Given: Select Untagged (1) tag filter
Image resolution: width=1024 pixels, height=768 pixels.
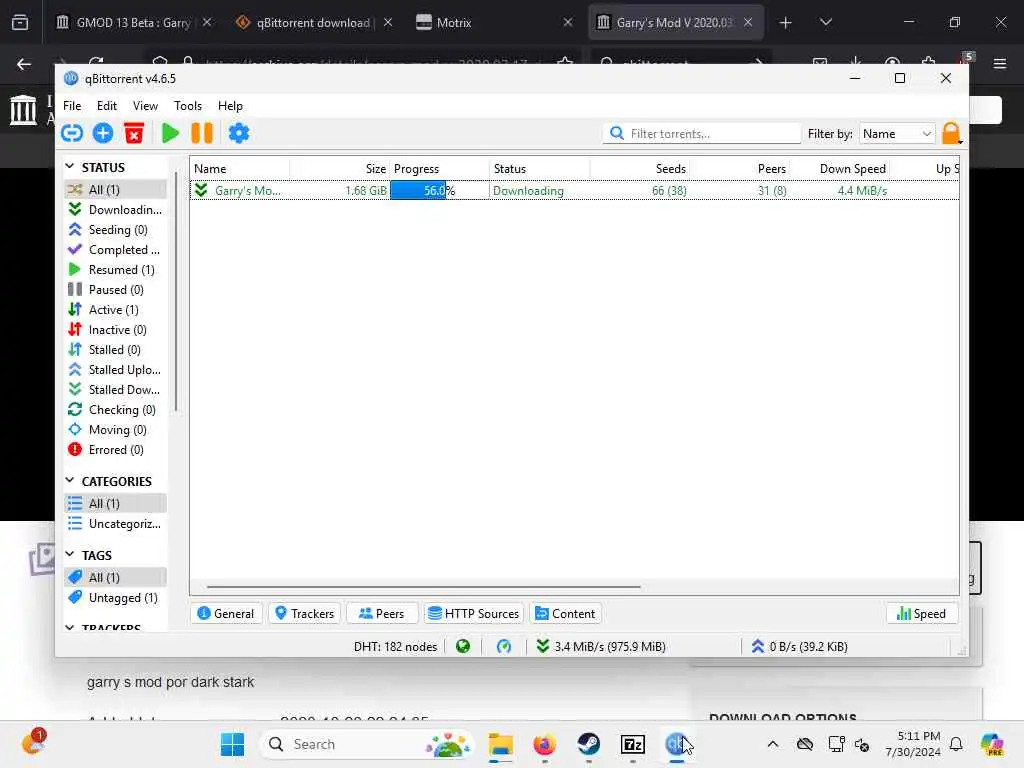Looking at the screenshot, I should click(x=115, y=598).
